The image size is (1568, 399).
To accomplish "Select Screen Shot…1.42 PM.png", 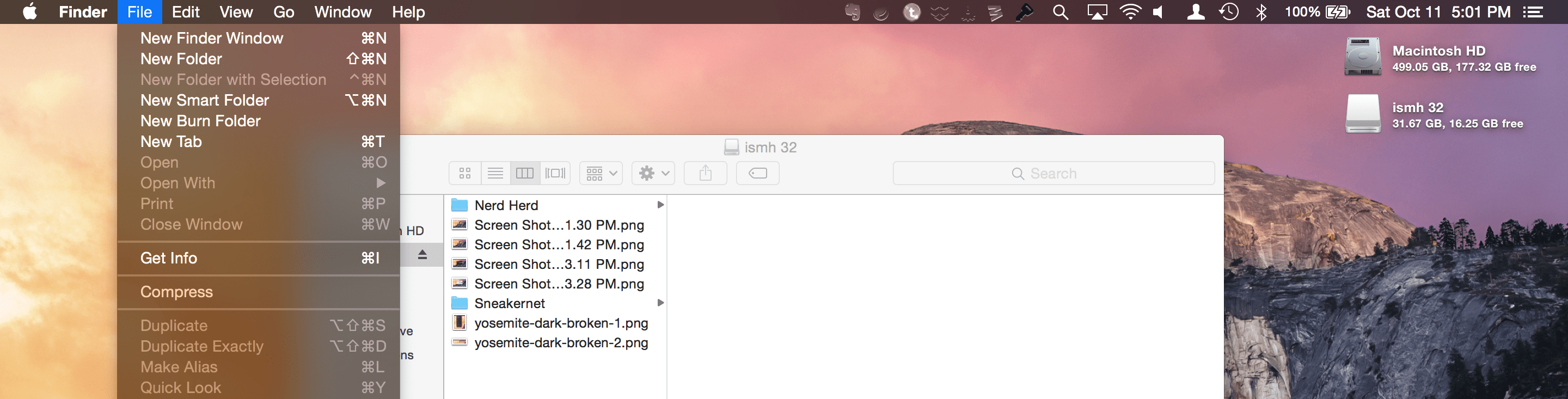I will point(556,244).
